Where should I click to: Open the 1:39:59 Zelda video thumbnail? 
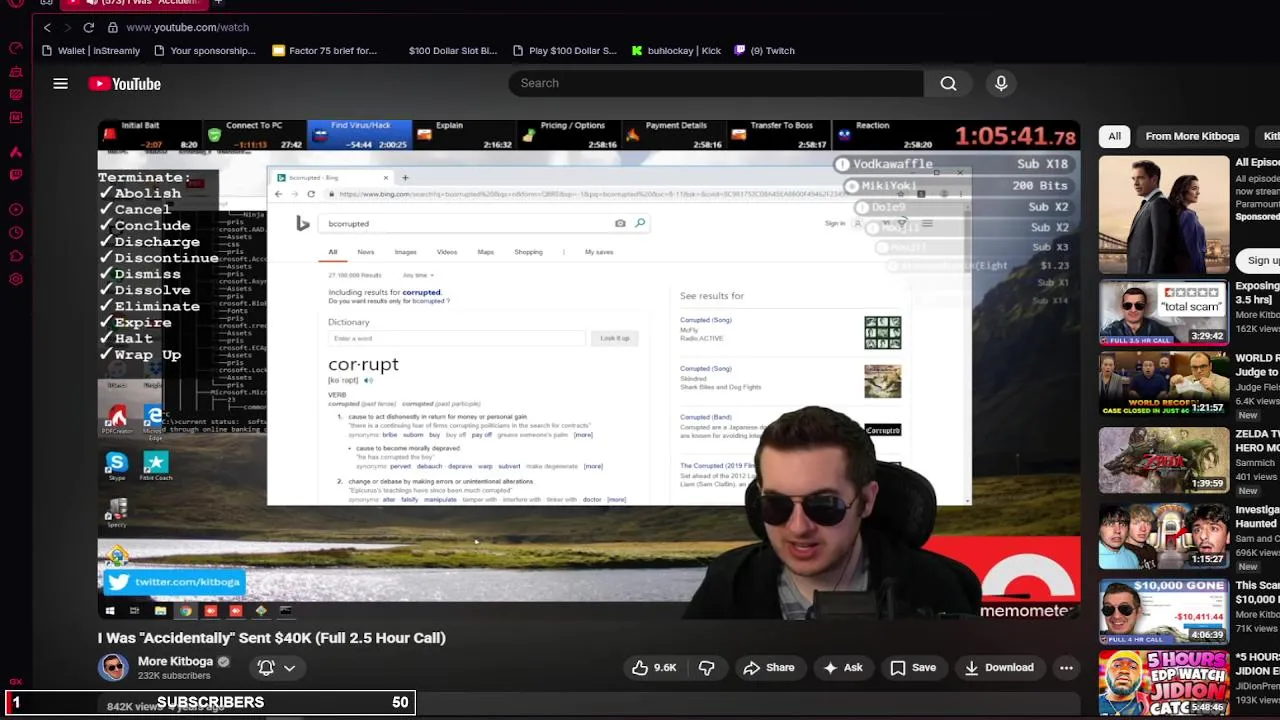click(1164, 461)
